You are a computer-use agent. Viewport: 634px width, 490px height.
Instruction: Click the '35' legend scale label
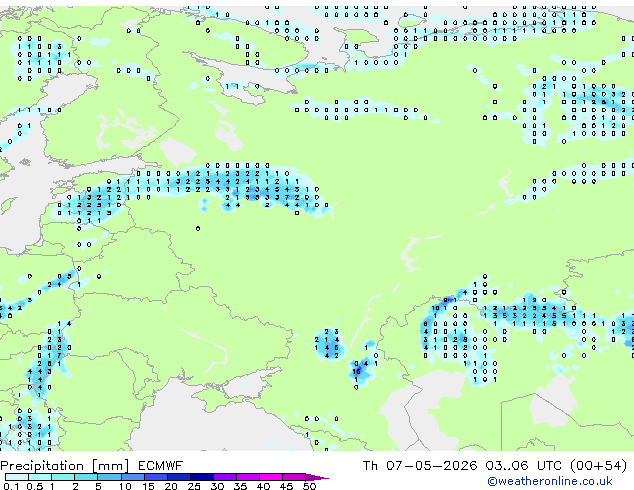[x=240, y=486]
